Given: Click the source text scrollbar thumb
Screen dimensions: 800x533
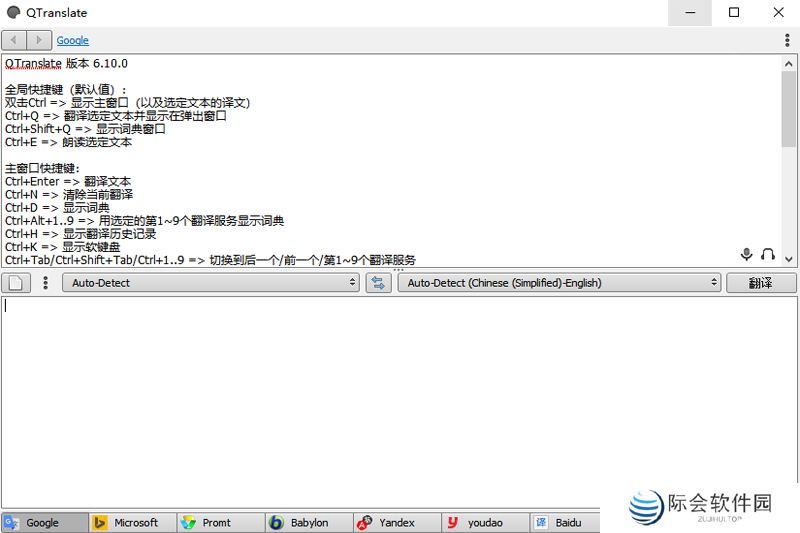Looking at the screenshot, I should [x=789, y=109].
